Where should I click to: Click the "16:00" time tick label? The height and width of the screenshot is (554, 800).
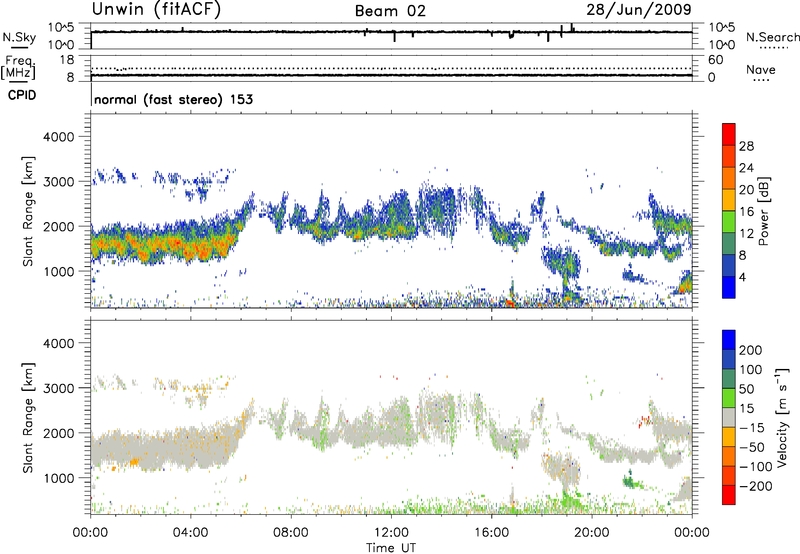(491, 533)
